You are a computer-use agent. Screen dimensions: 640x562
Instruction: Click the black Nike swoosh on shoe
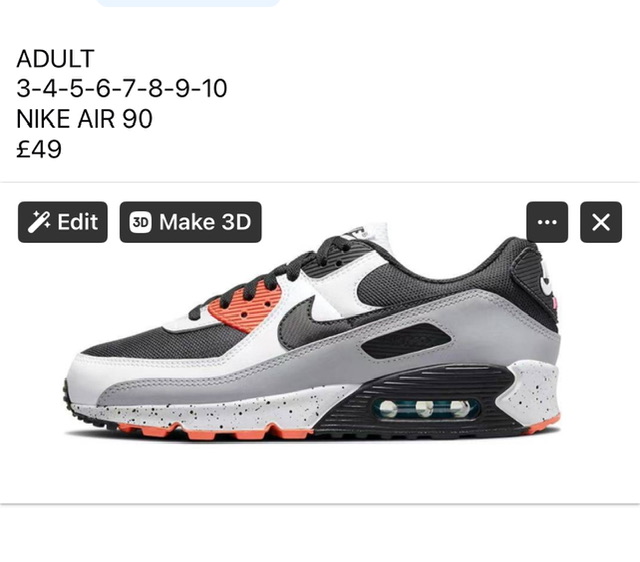click(x=309, y=320)
